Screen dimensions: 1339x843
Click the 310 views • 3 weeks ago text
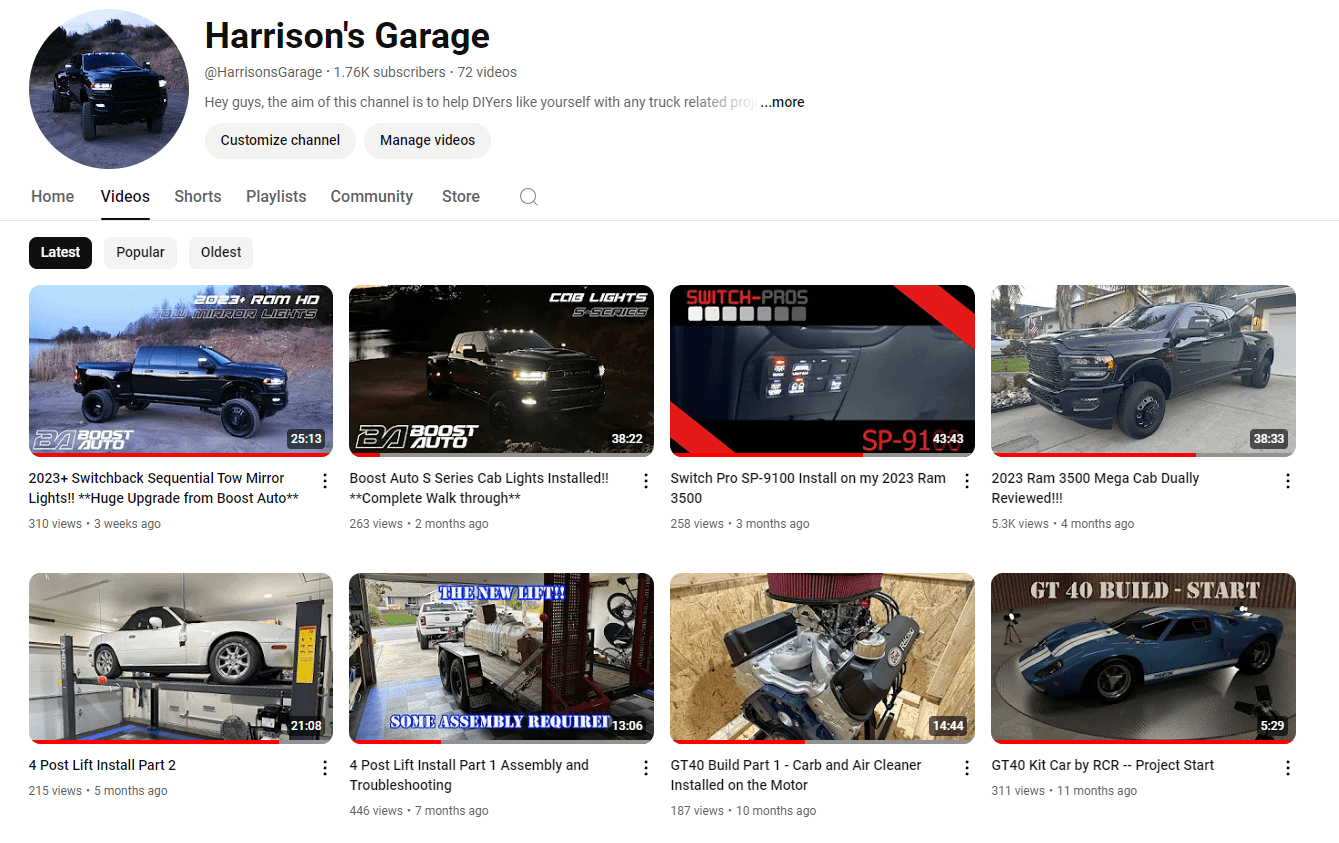(x=95, y=524)
